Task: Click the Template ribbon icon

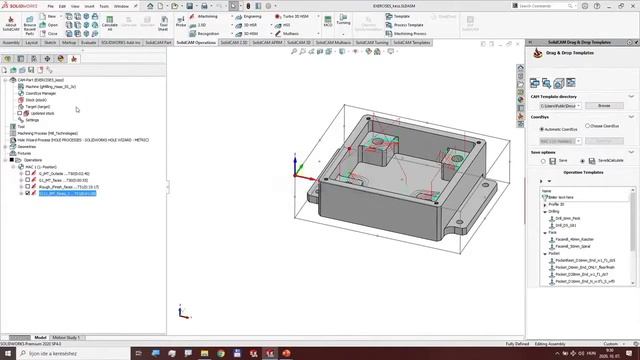Action: point(398,16)
